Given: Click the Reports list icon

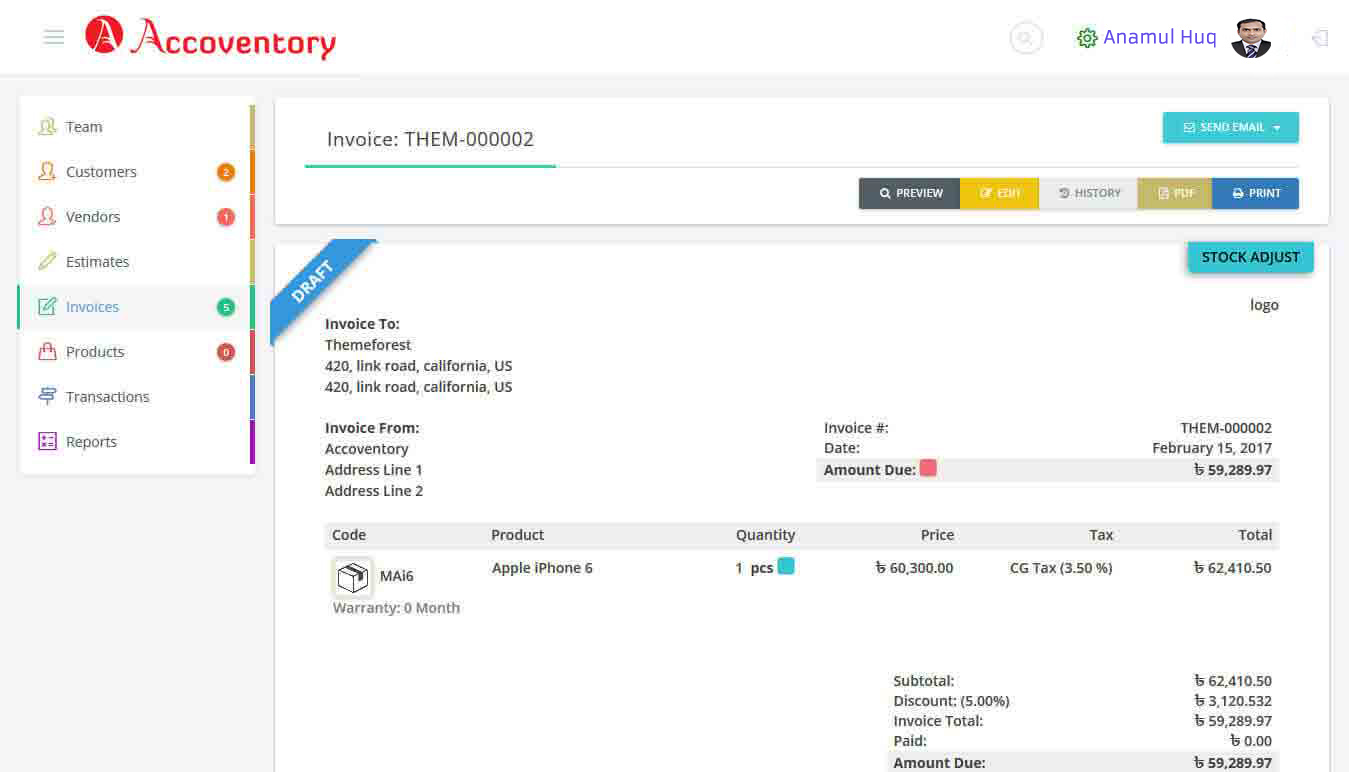Looking at the screenshot, I should point(47,441).
